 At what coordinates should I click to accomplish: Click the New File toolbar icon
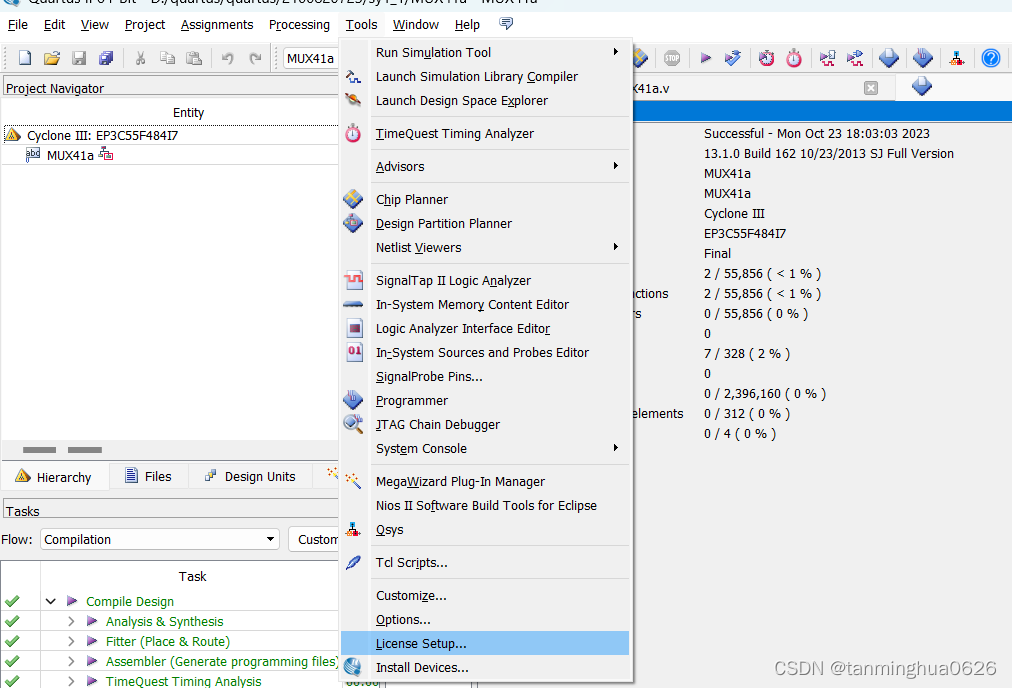point(25,58)
